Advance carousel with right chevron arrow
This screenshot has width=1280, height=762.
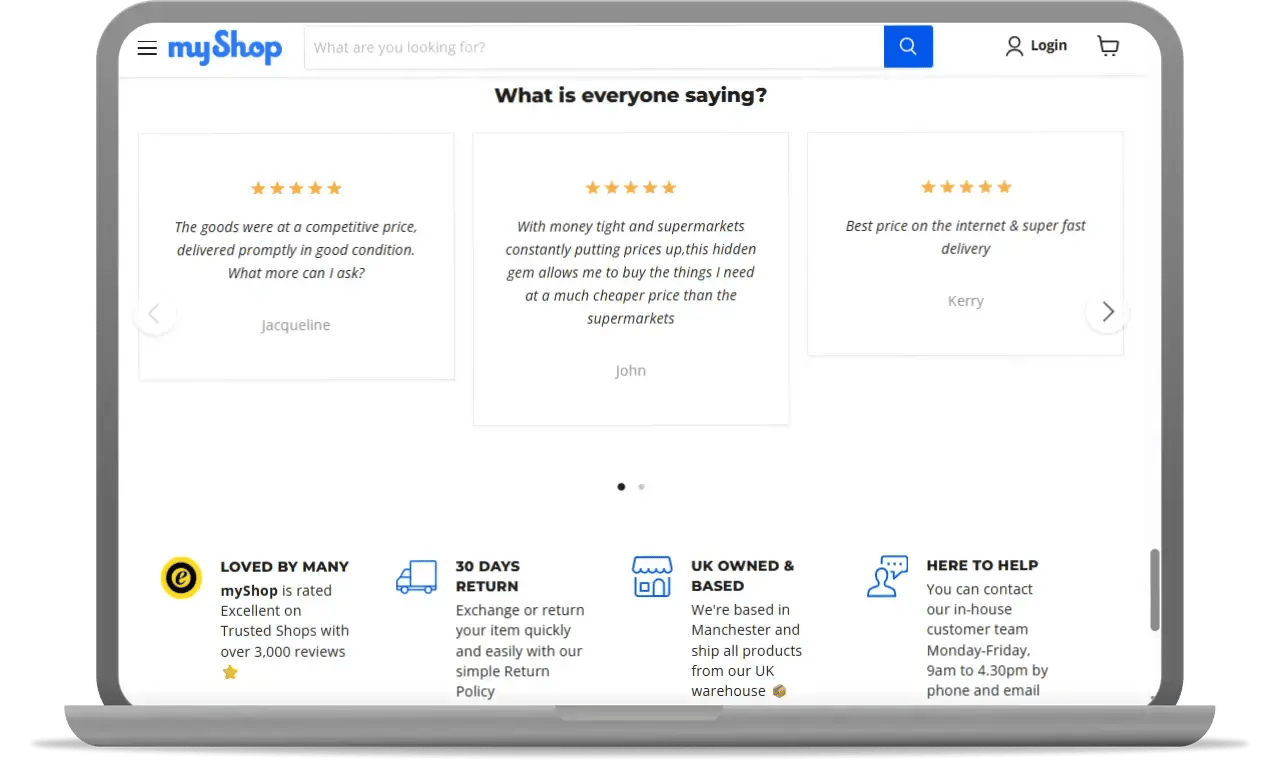tap(1107, 312)
